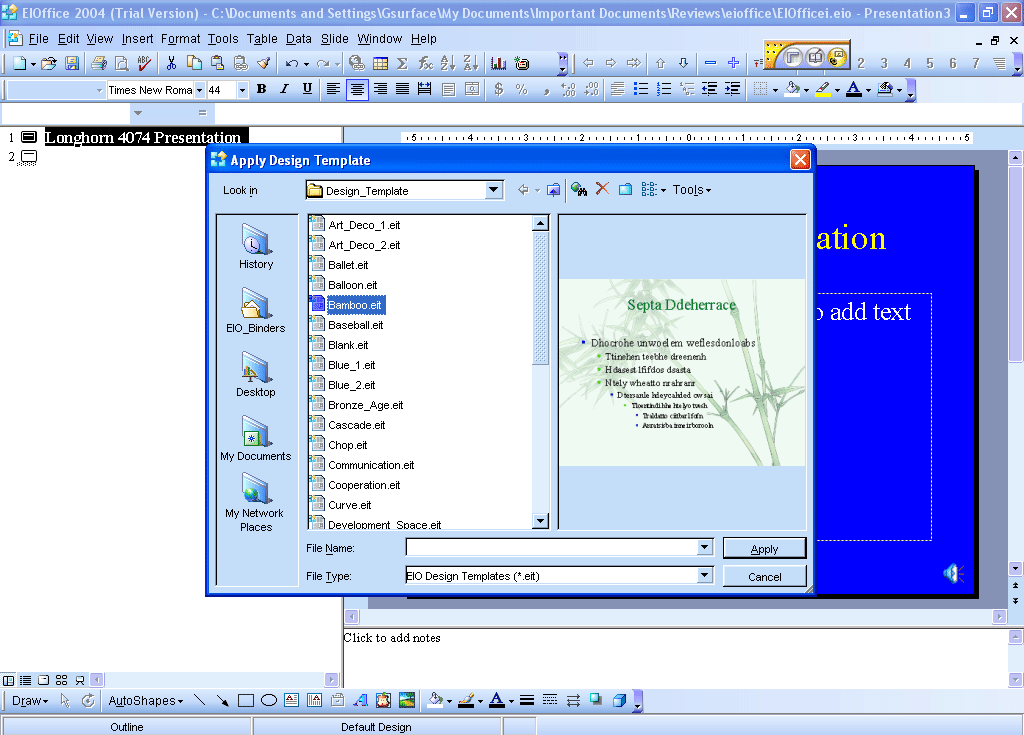
Task: Click the currency dollar format icon
Action: click(499, 90)
